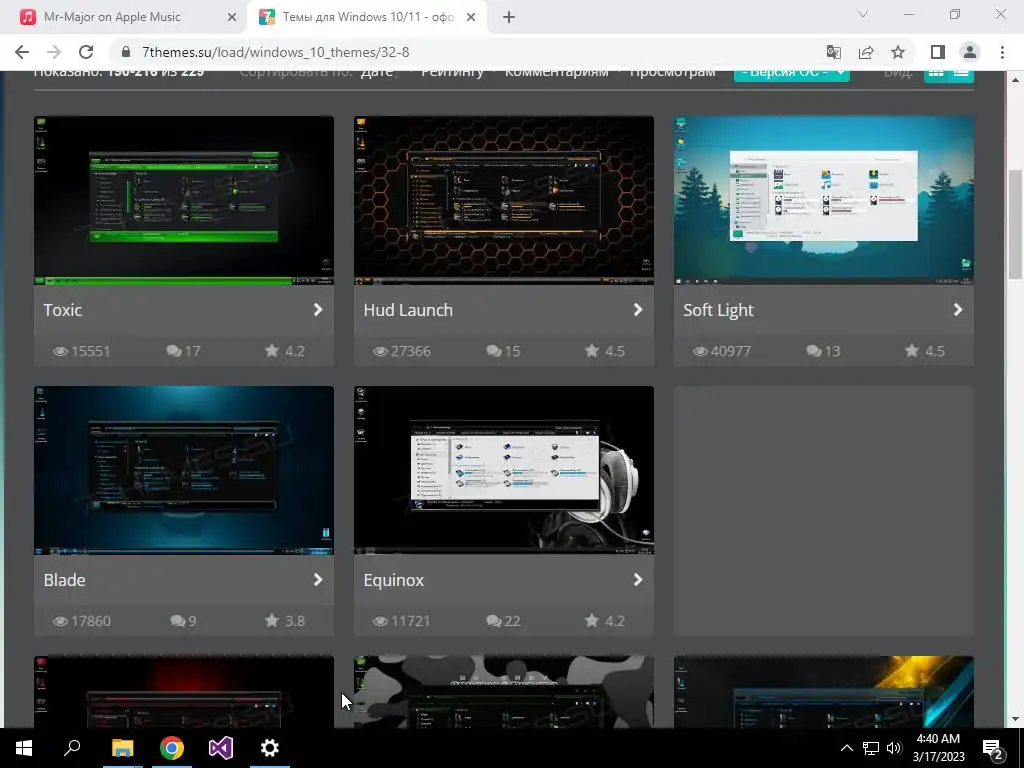
Task: Click the views eye icon under Soft Light
Action: (700, 351)
